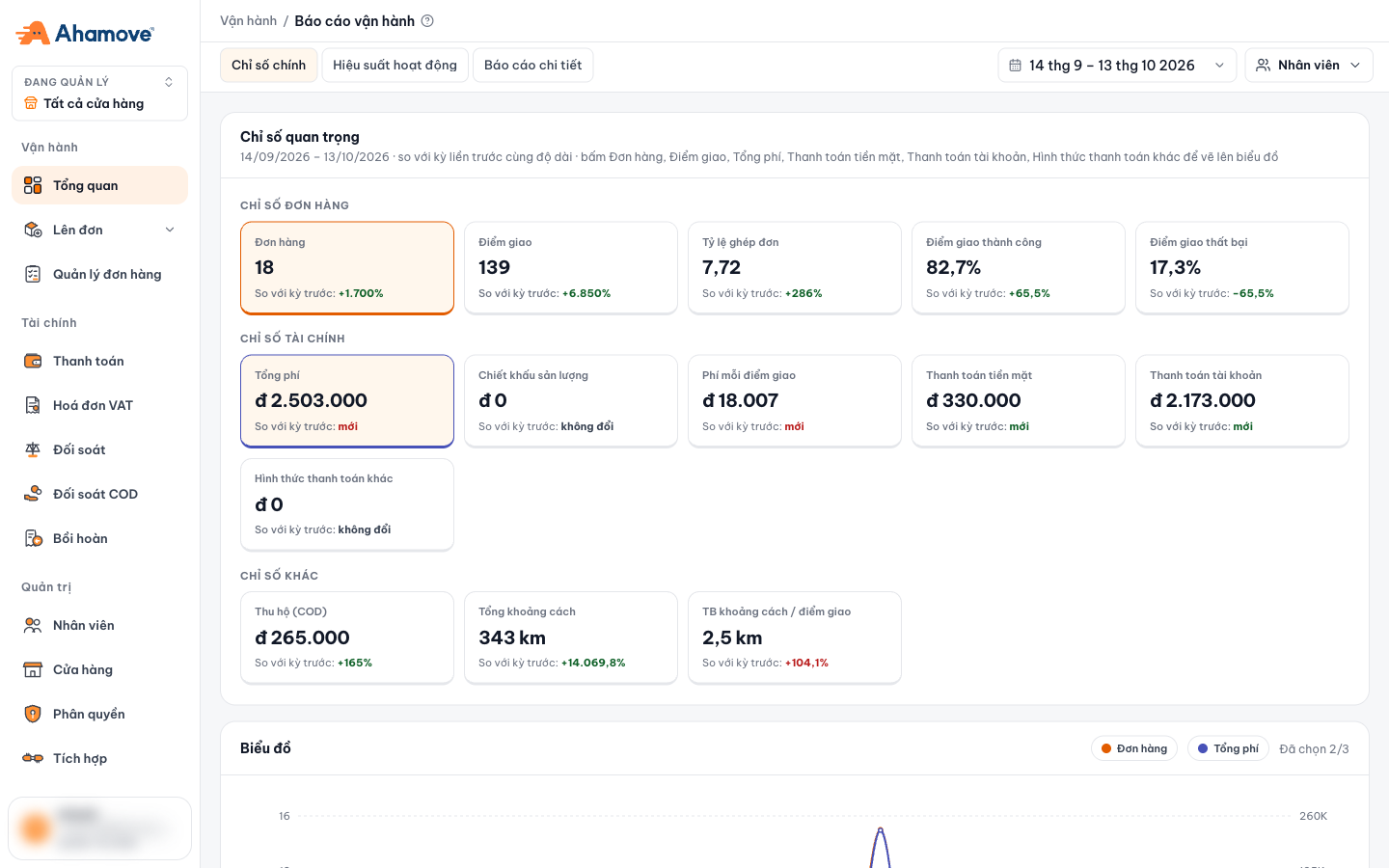Expand the Lên đơn submenu chevron

point(170,230)
